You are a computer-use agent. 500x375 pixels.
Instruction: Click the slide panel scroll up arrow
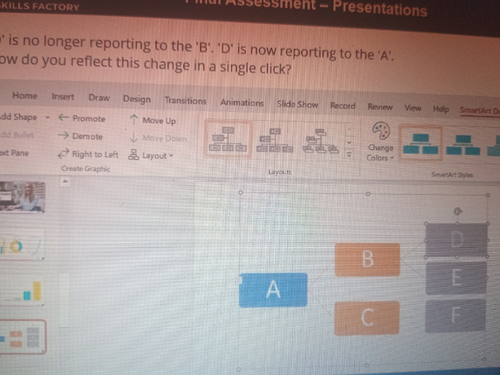click(65, 181)
